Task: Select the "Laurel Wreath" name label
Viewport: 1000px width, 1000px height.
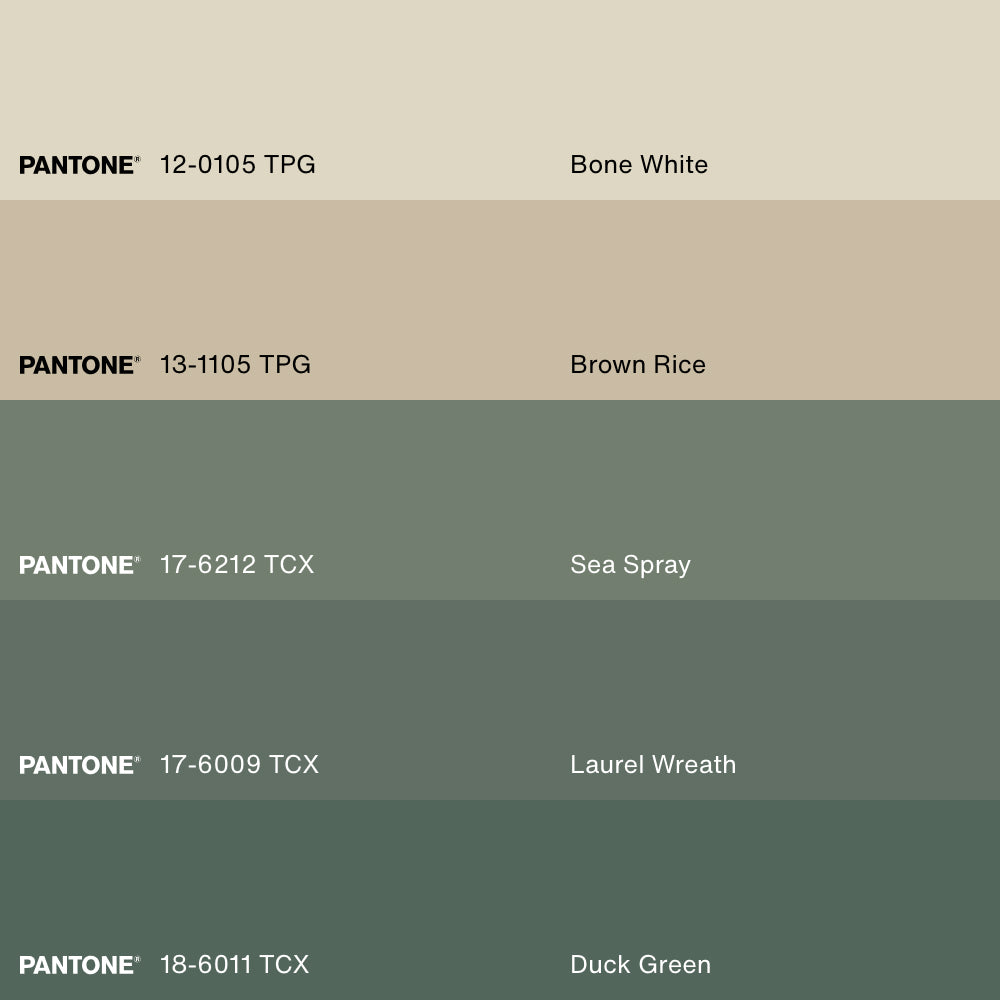Action: [x=653, y=765]
